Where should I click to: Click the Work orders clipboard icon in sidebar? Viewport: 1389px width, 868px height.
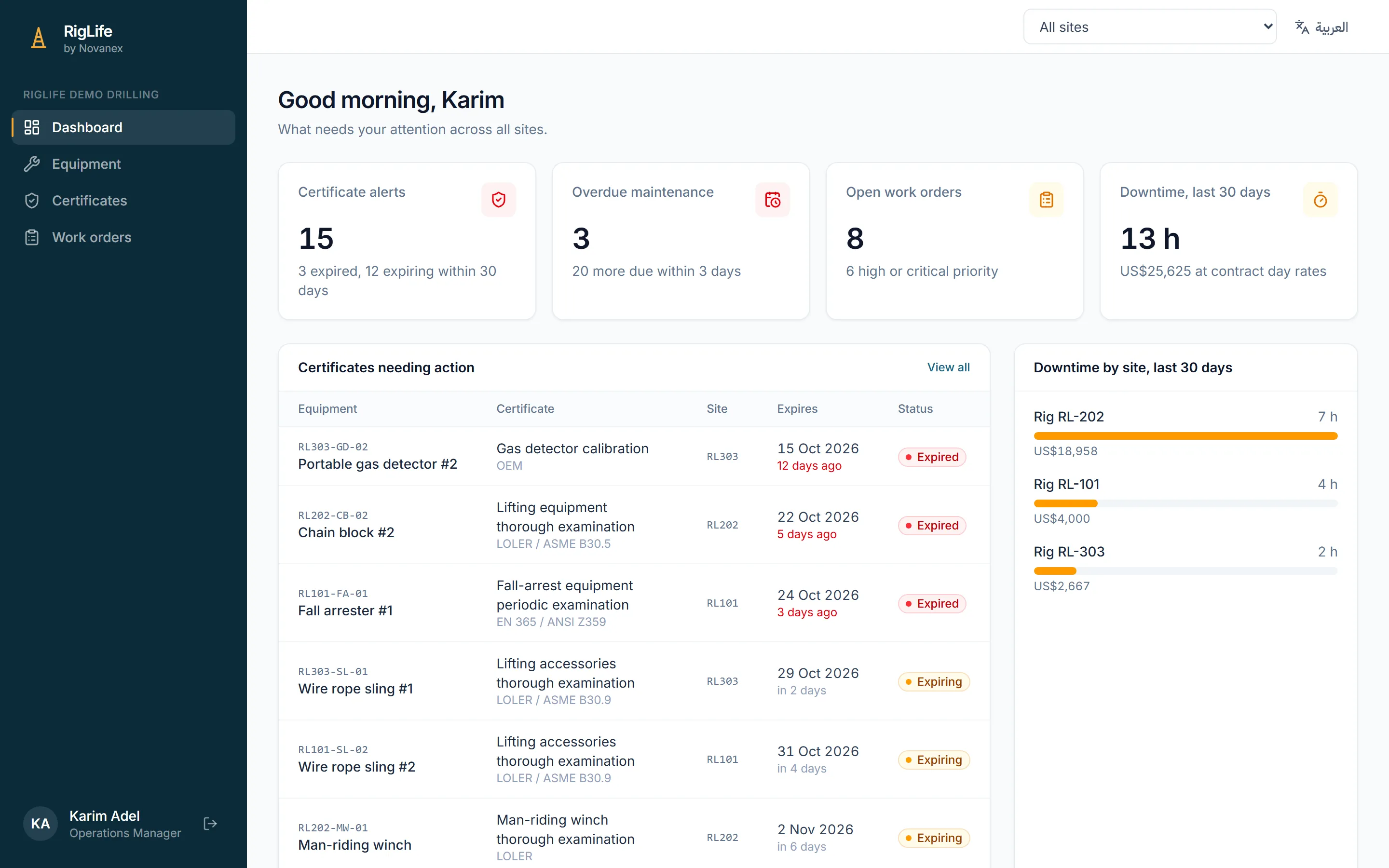pos(31,238)
